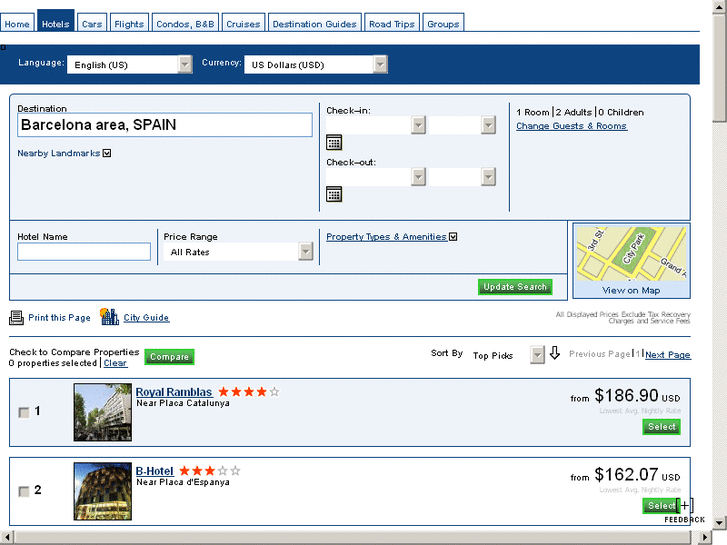Switch to the Cars tab

coord(92,23)
